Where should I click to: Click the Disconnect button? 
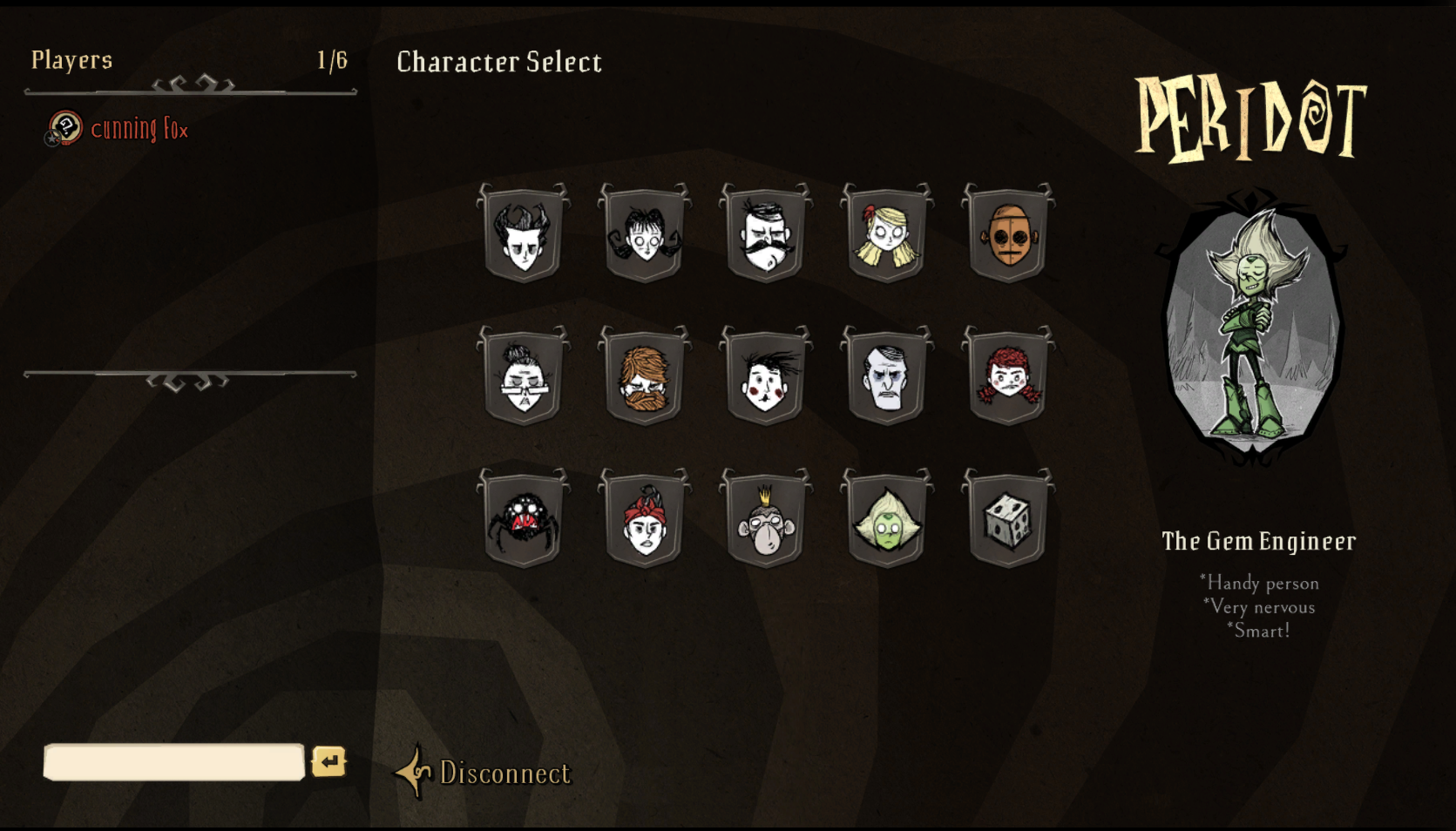click(x=484, y=772)
